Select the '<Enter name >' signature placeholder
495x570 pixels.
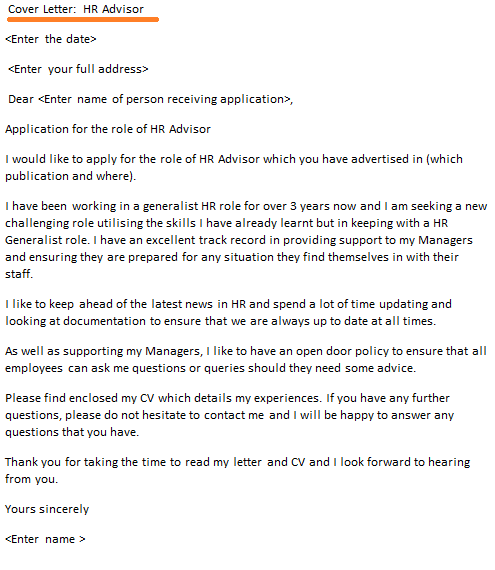[x=45, y=539]
